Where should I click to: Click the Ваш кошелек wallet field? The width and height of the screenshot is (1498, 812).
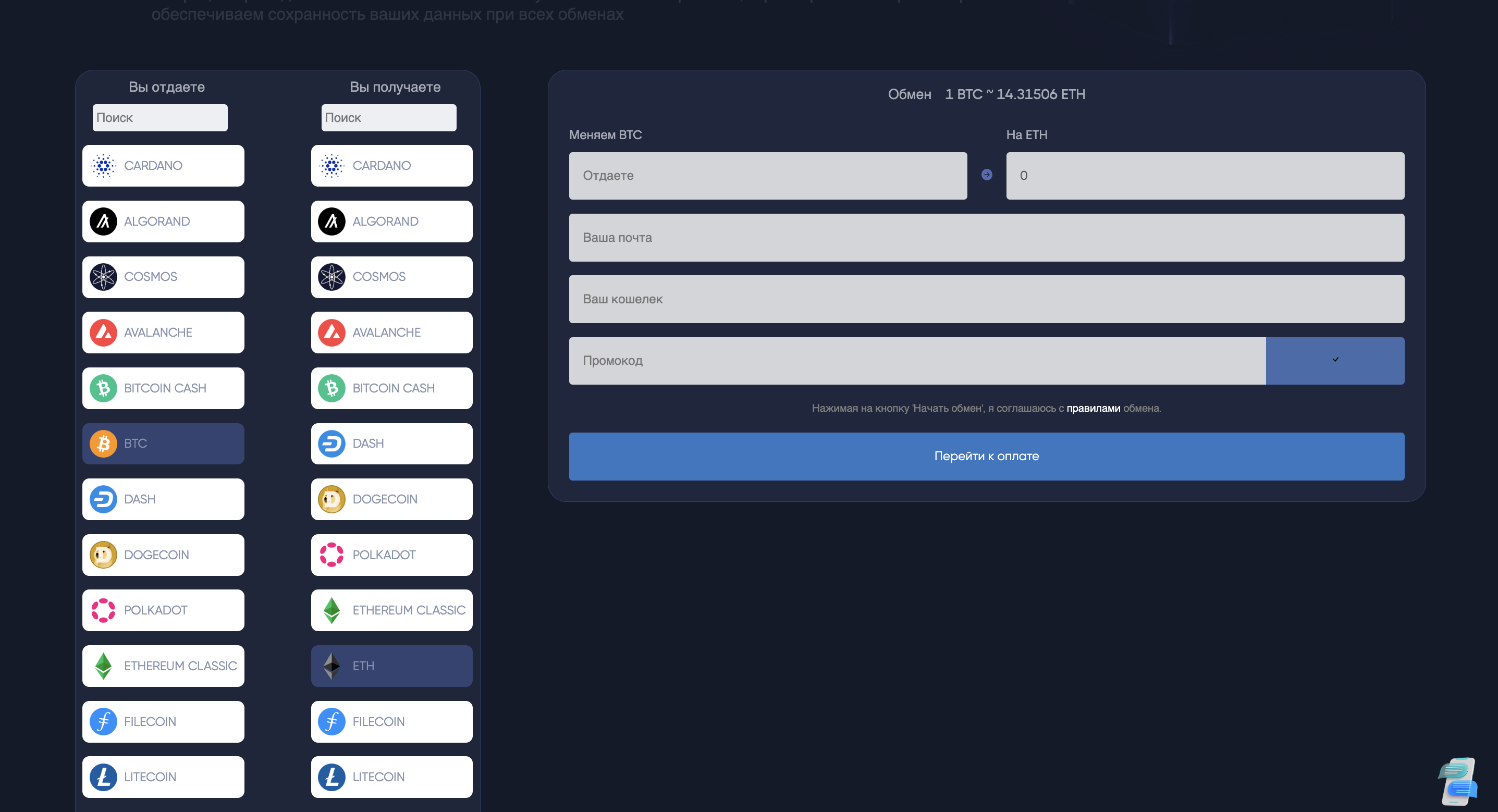[x=986, y=299]
